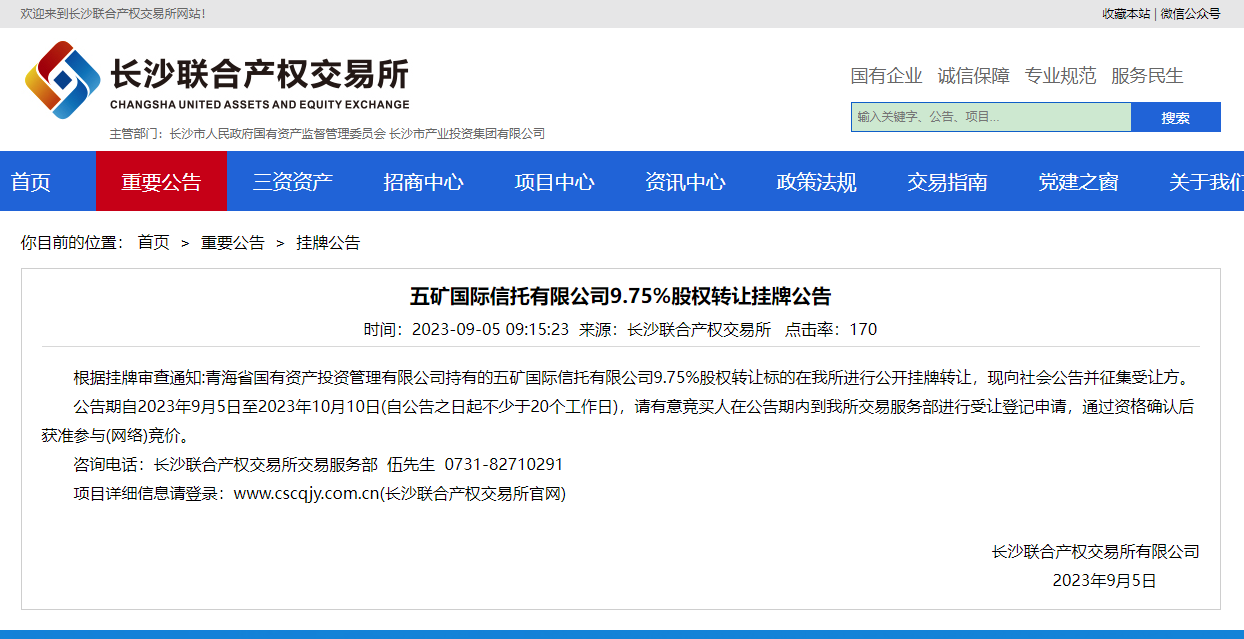This screenshot has height=639, width=1244.
Task: Click the closing date 2023年9月5日
Action: pos(1104,580)
